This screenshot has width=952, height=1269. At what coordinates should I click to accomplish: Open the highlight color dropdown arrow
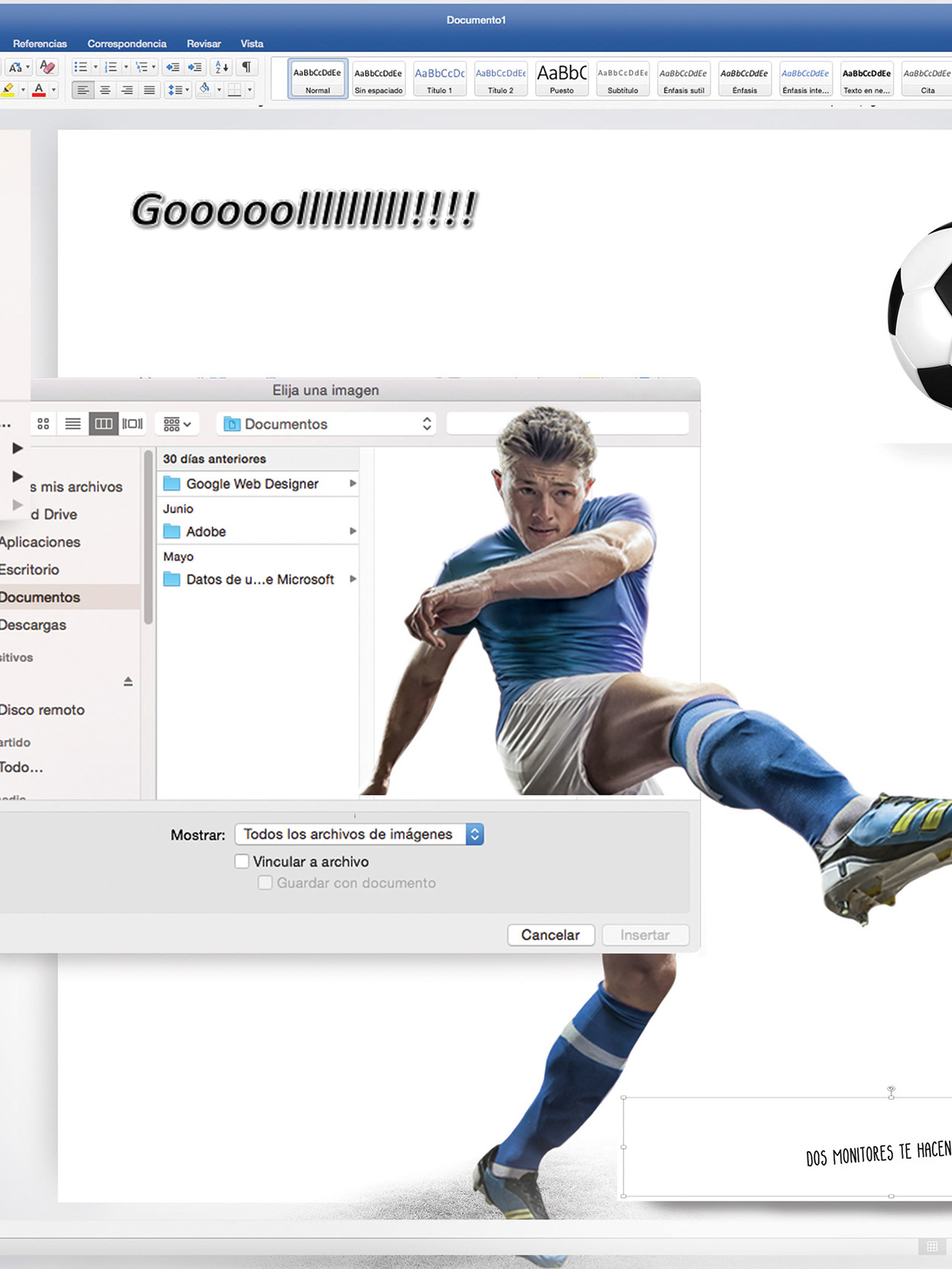23,90
